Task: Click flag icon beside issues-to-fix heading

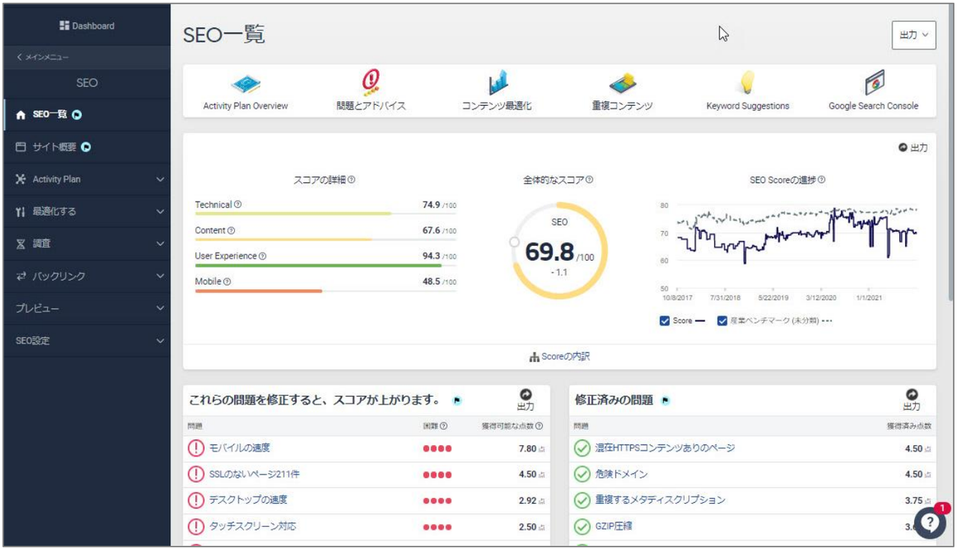Action: point(457,400)
